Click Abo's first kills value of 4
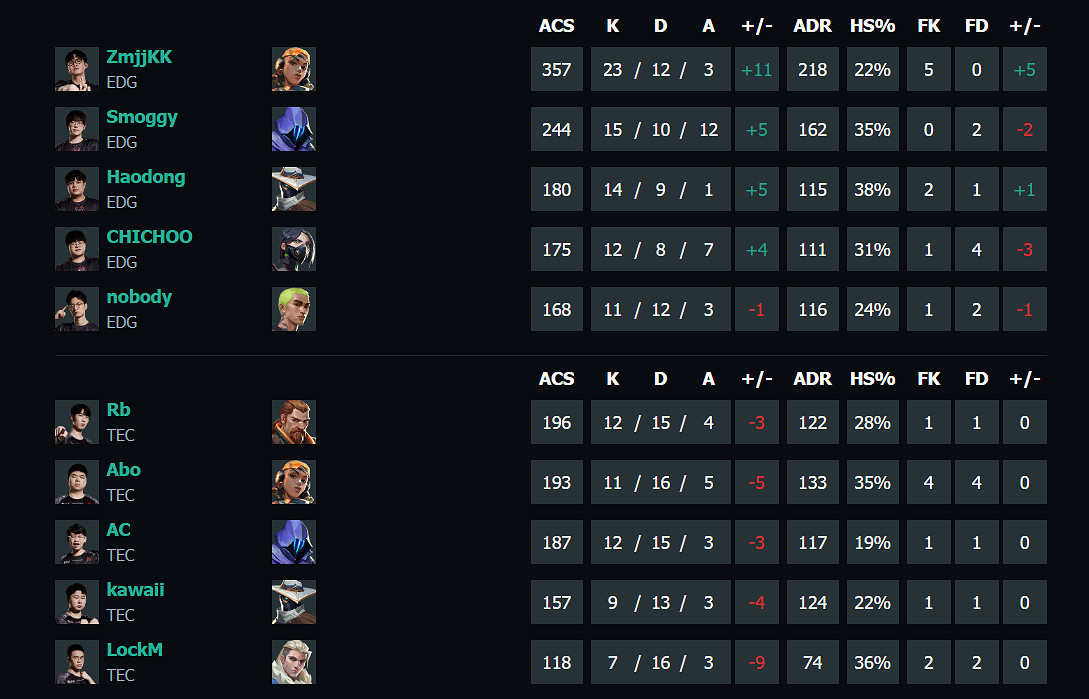1089x699 pixels. click(x=928, y=482)
